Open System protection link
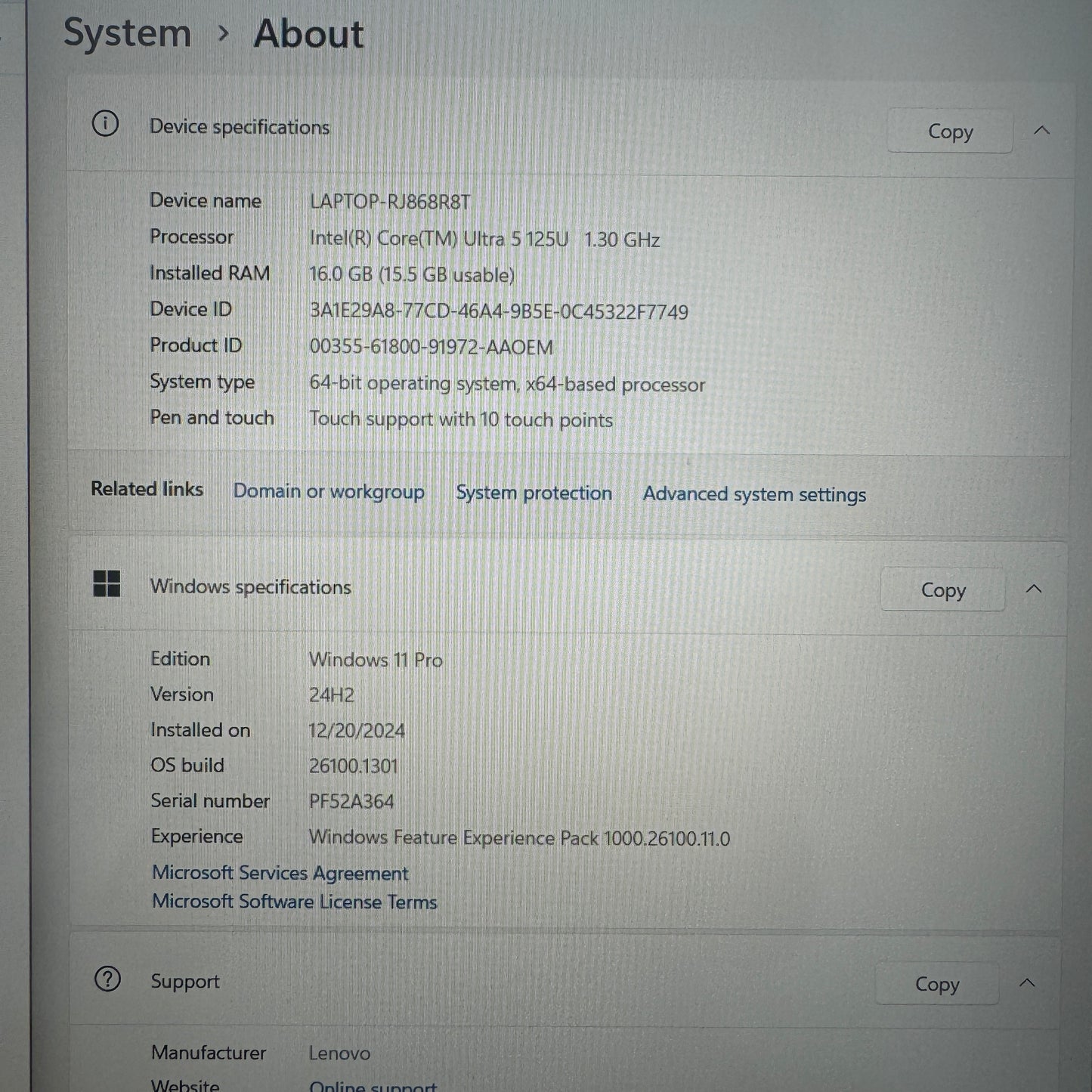This screenshot has height=1092, width=1092. click(x=534, y=493)
